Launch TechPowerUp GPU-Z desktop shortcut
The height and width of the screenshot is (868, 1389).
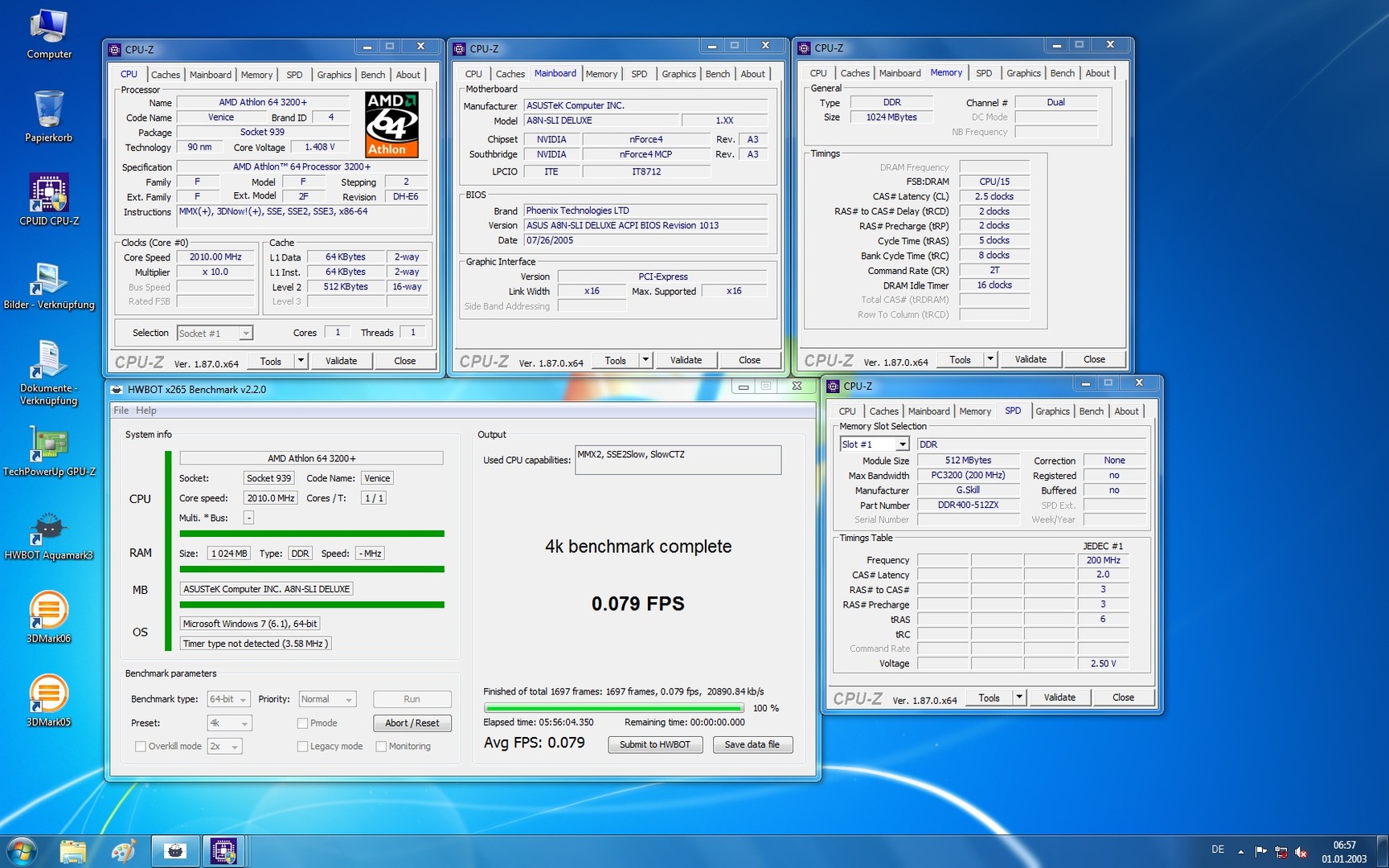point(49,450)
